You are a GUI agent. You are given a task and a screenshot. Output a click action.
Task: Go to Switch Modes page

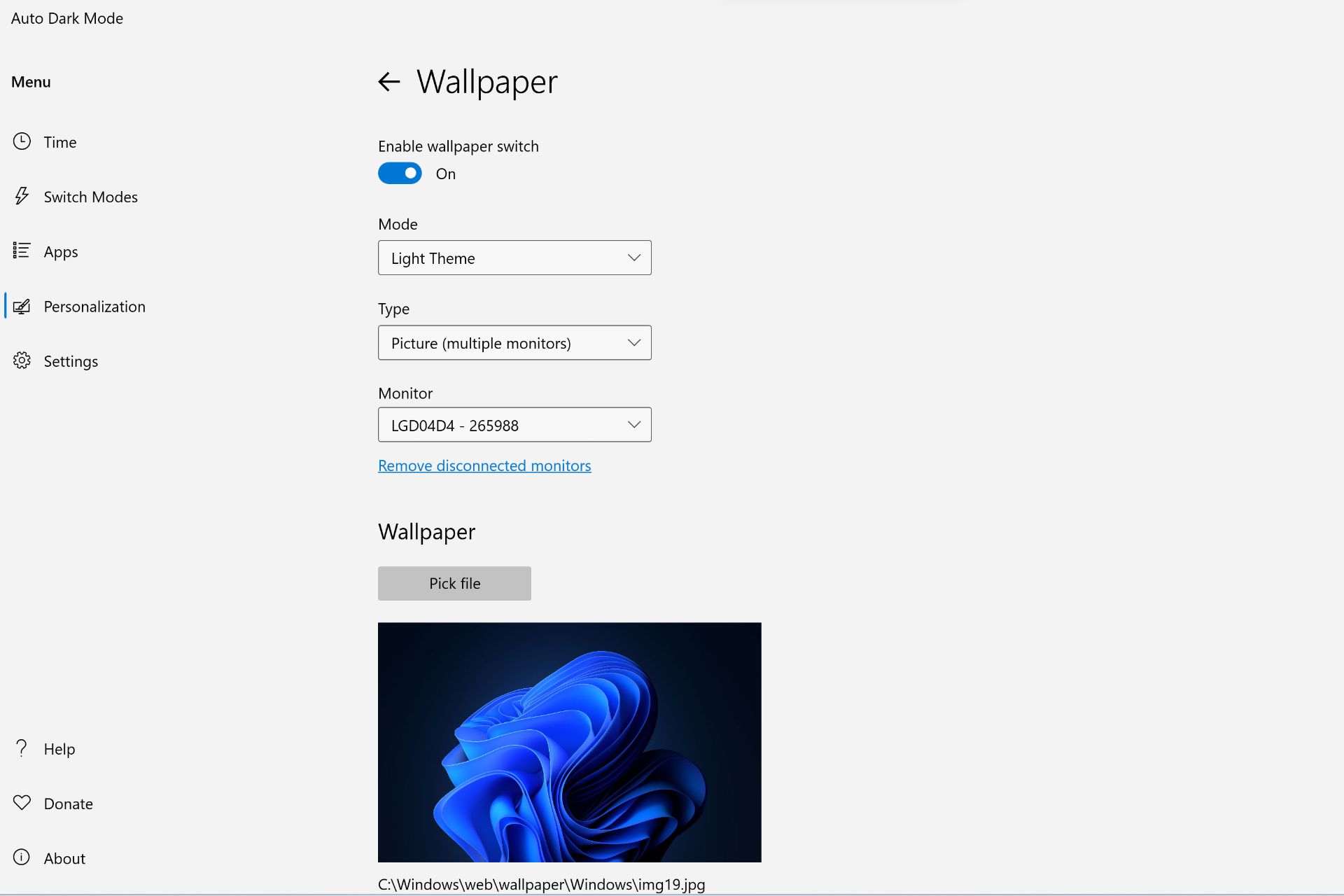click(90, 197)
